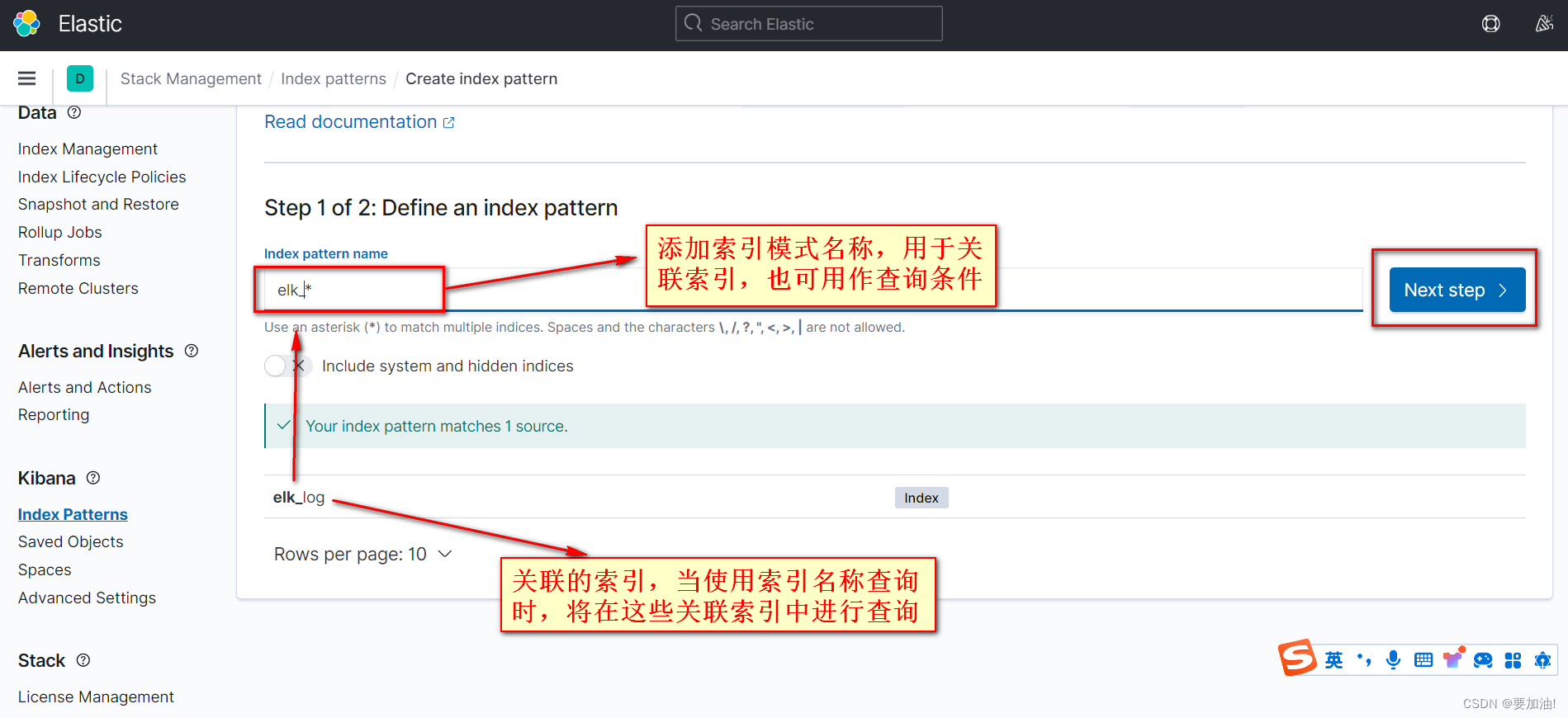Open the Sogou skin shirt icon
The width and height of the screenshot is (1568, 718).
click(1453, 658)
